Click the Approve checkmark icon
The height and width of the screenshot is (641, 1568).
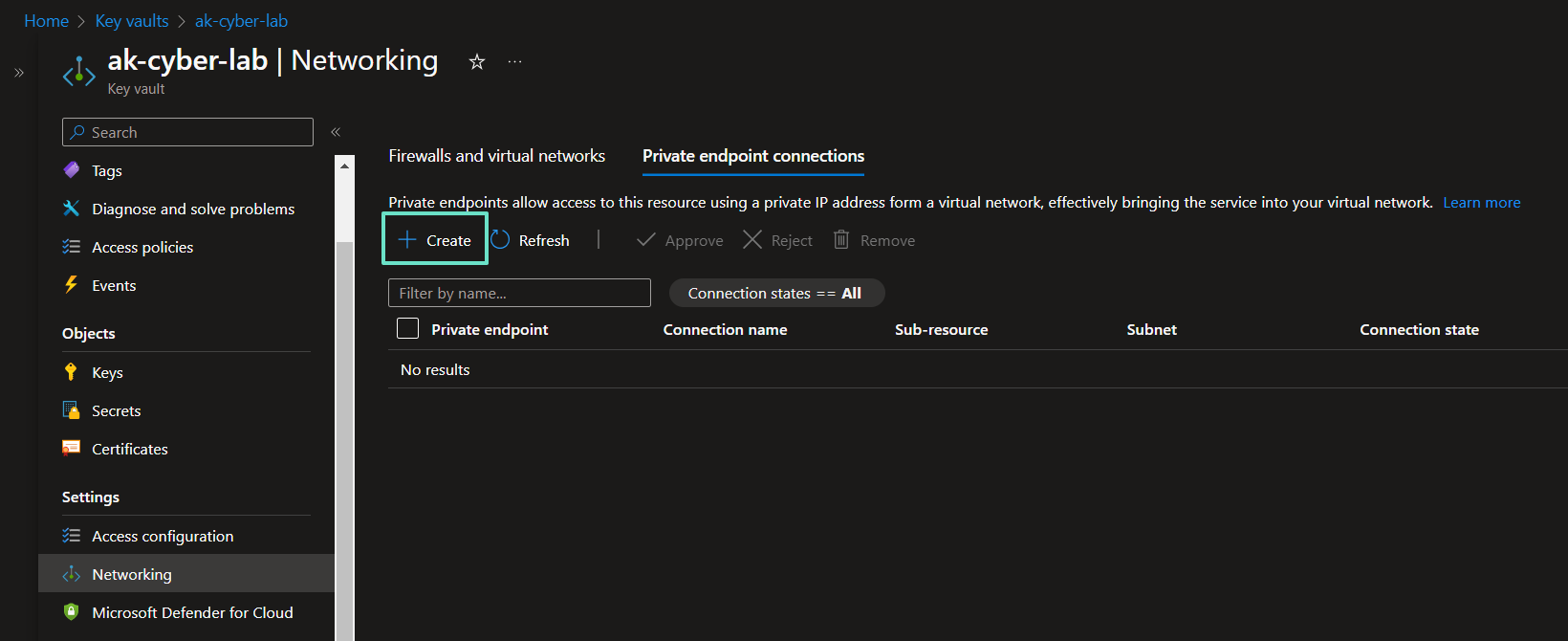tap(646, 240)
